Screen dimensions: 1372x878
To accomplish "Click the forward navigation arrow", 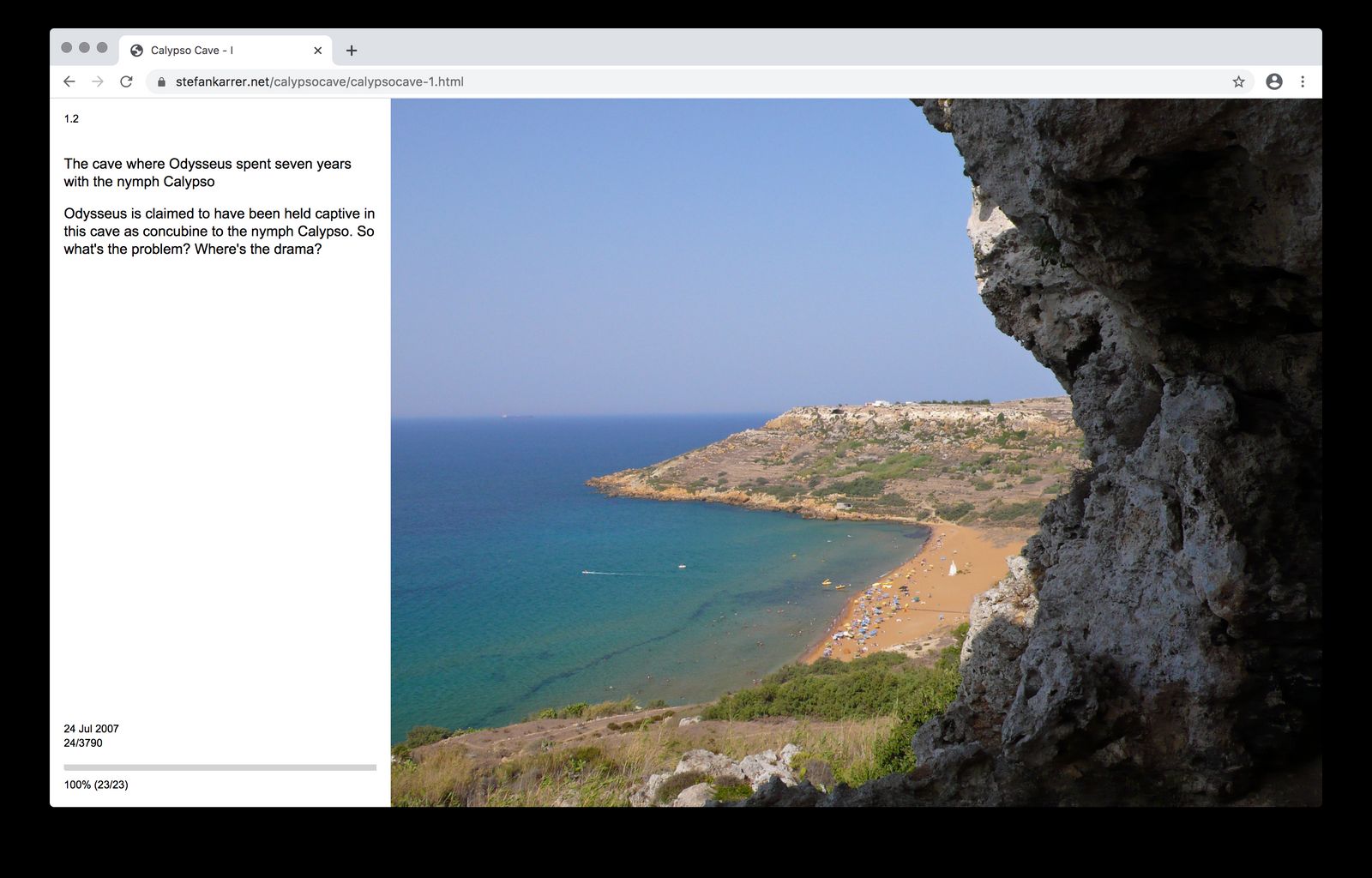I will (x=96, y=81).
